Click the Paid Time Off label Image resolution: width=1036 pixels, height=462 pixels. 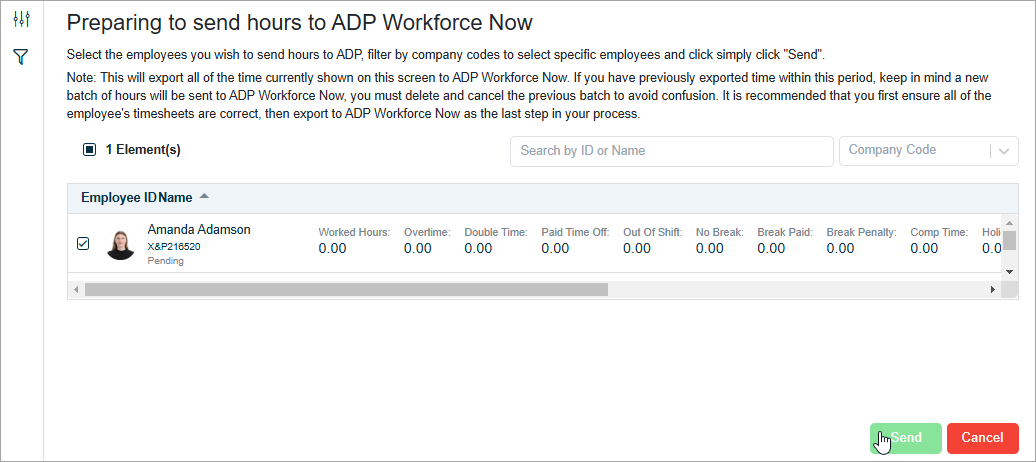[575, 233]
